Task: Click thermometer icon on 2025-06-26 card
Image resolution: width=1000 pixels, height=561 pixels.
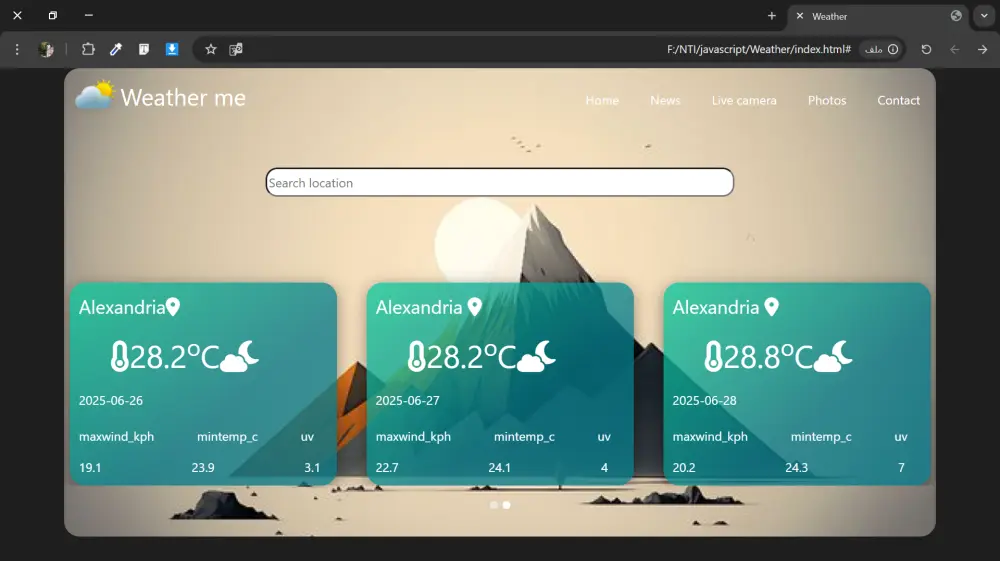Action: click(119, 356)
